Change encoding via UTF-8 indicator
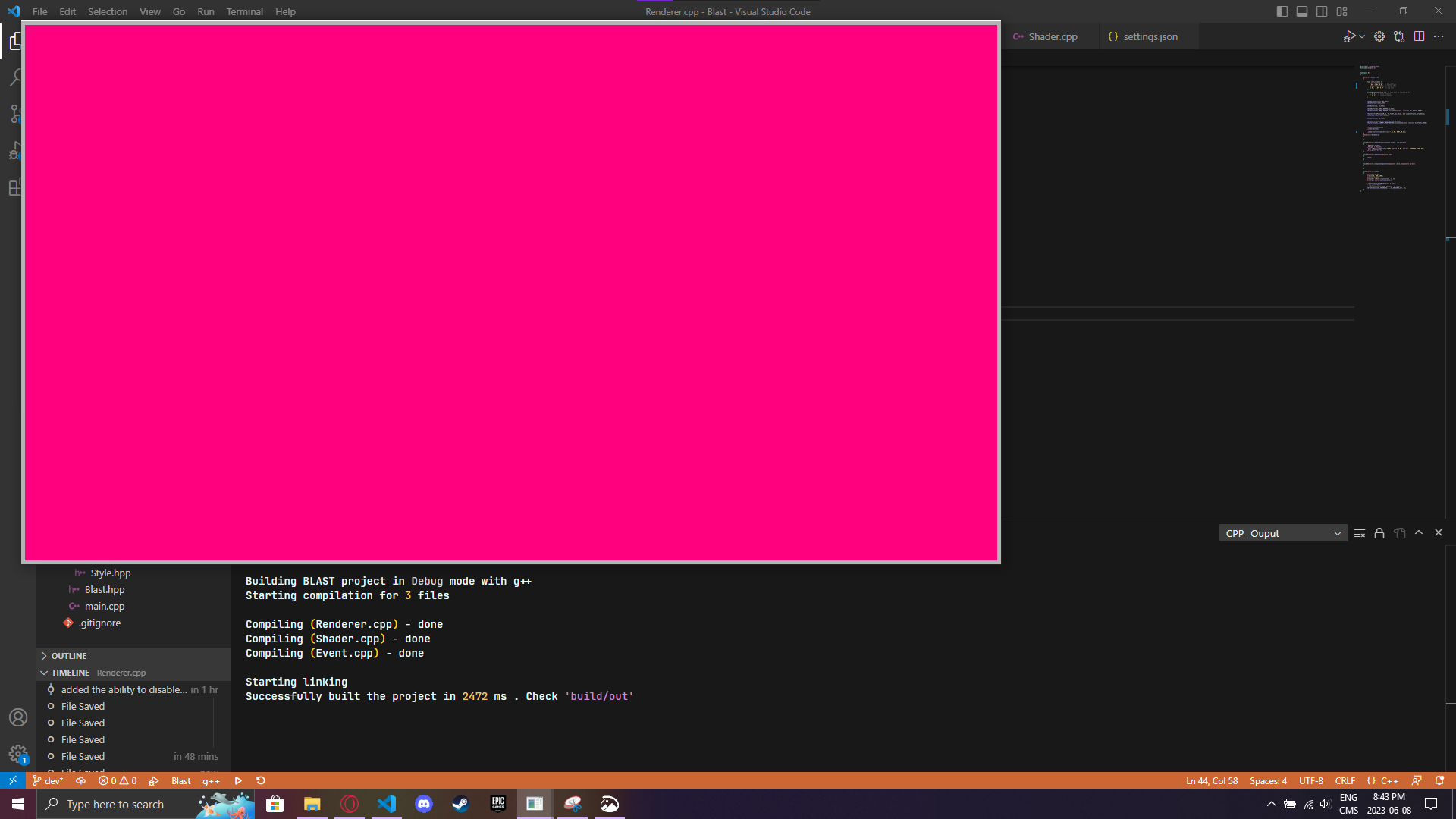This screenshot has width=1456, height=819. click(x=1310, y=780)
